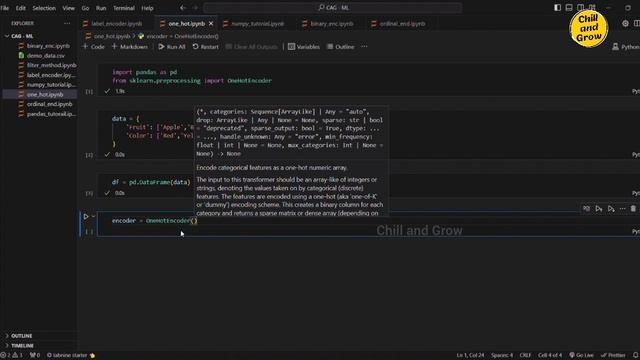Image resolution: width=640 pixels, height=360 pixels.
Task: Toggle the secondary side bar layout icon
Action: 580,7
